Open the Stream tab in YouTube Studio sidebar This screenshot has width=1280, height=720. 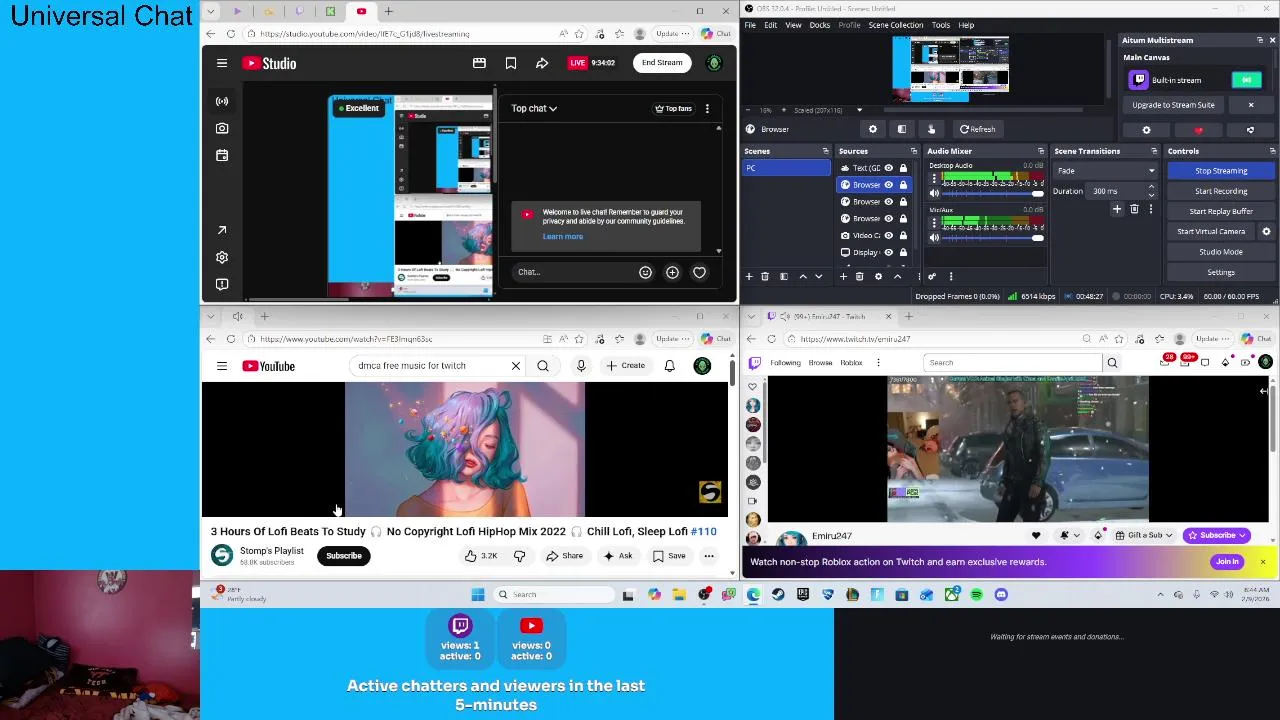tap(222, 101)
